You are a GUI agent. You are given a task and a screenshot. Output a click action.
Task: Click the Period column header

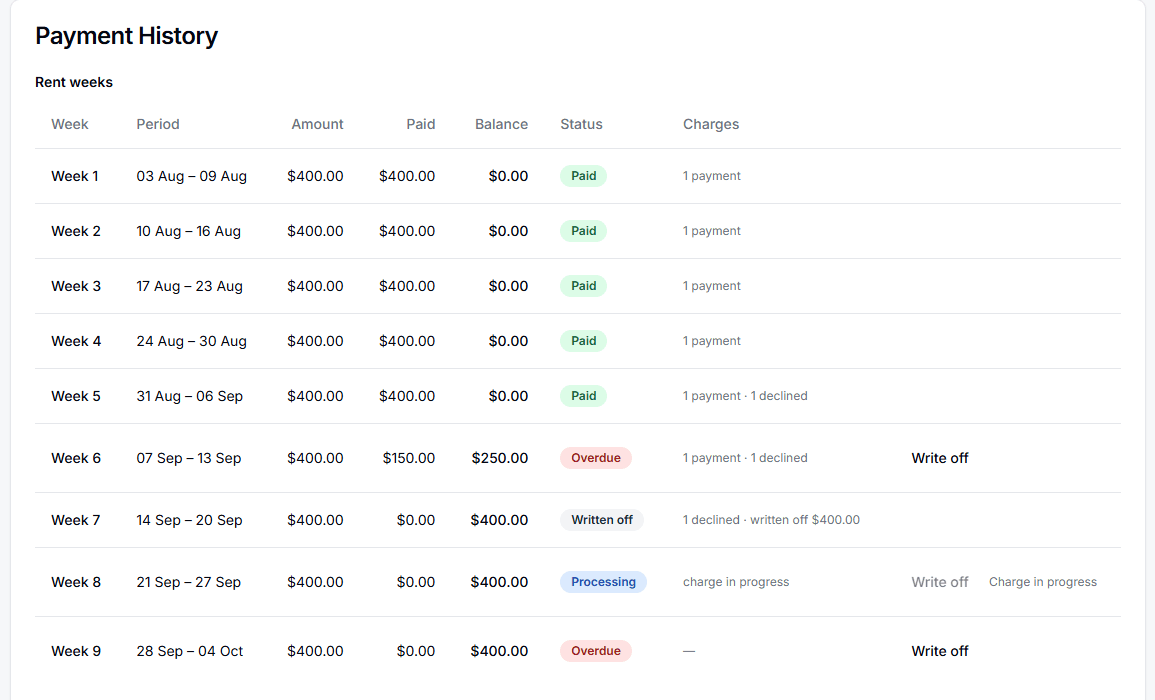tap(158, 124)
